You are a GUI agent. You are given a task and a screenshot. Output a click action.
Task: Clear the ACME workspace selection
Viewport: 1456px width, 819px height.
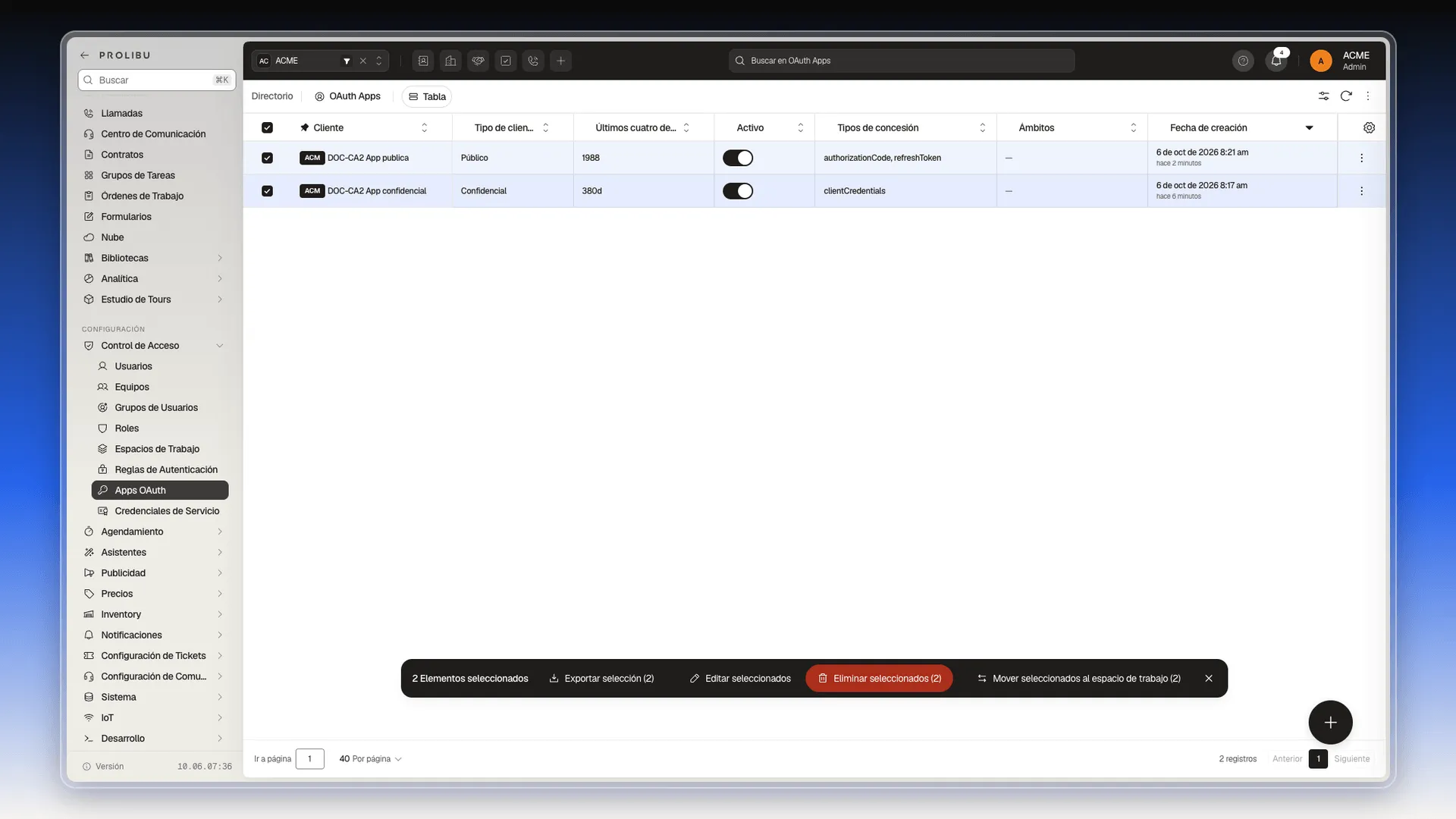pos(362,61)
